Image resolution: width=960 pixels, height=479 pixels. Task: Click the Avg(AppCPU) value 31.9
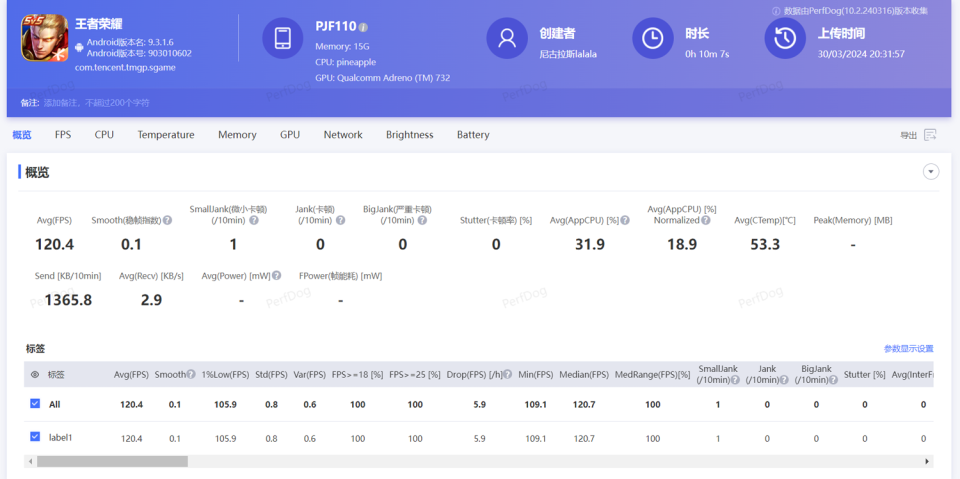coord(590,244)
